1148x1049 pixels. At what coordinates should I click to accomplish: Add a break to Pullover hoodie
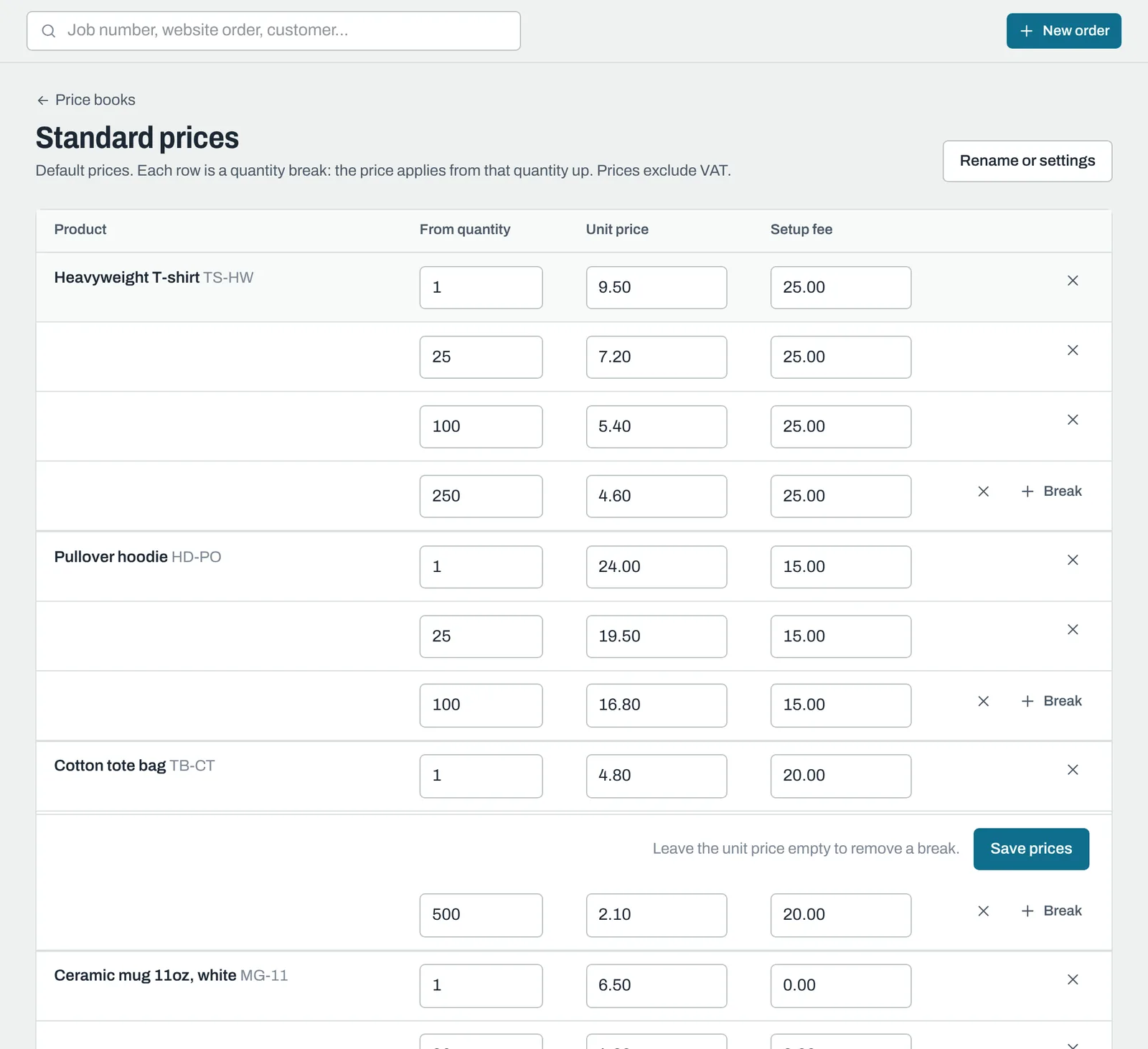pos(1052,701)
